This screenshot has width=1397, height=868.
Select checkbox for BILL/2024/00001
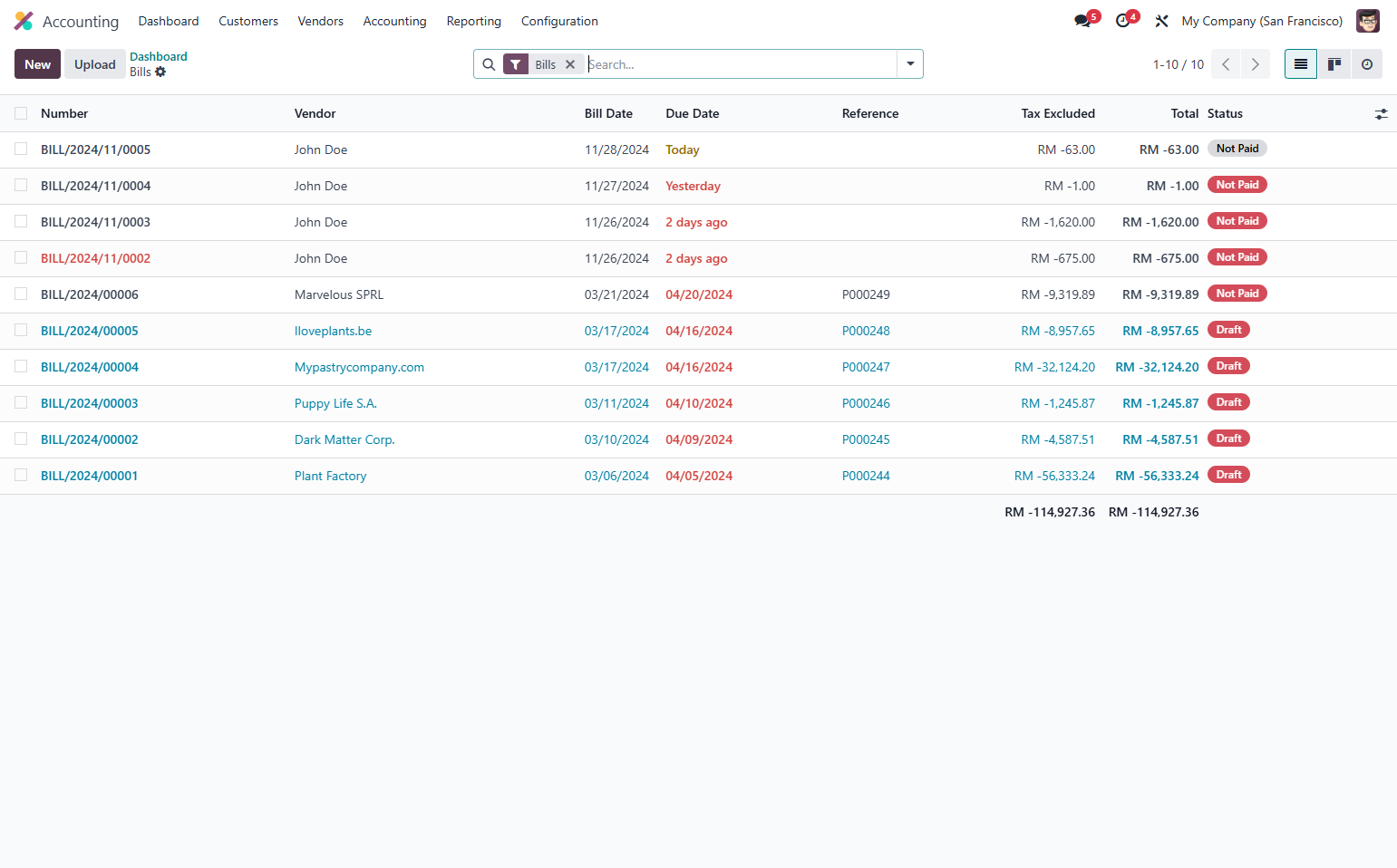click(21, 475)
